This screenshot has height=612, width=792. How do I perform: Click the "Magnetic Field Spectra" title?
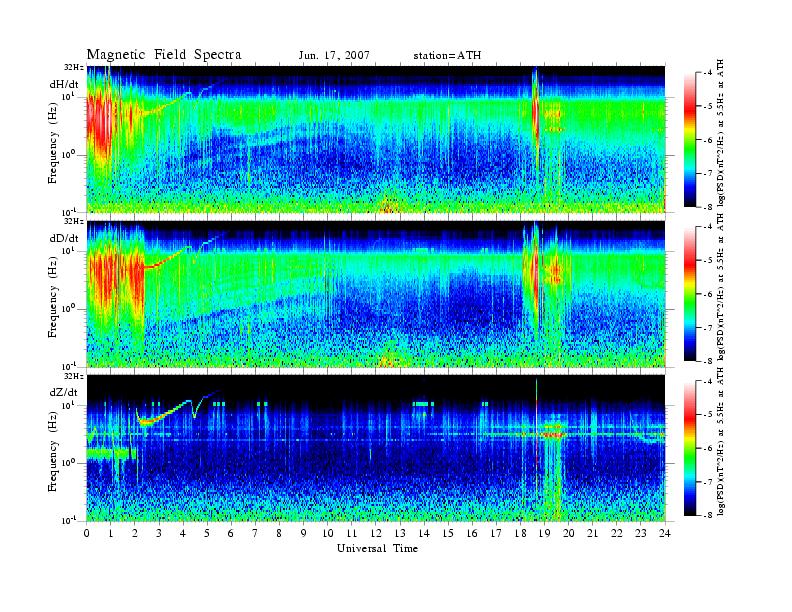pyautogui.click(x=164, y=55)
